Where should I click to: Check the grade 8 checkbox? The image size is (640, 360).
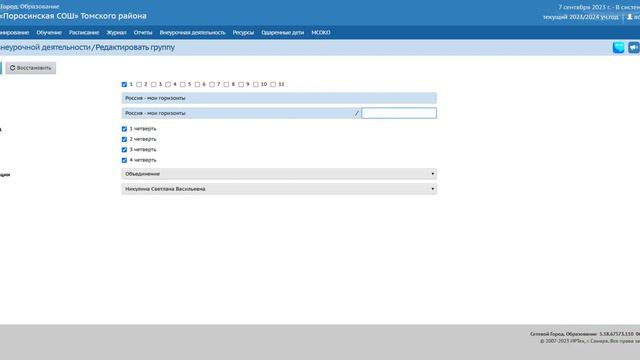point(226,84)
